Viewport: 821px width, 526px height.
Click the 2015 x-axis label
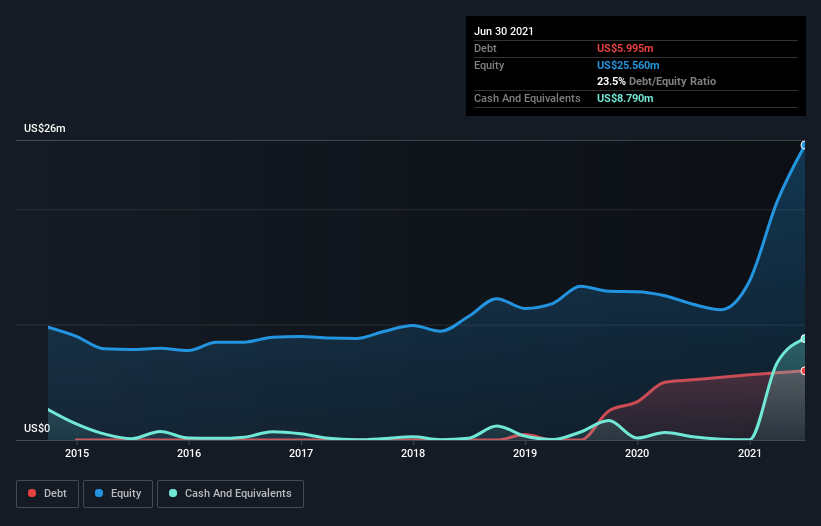click(x=77, y=453)
